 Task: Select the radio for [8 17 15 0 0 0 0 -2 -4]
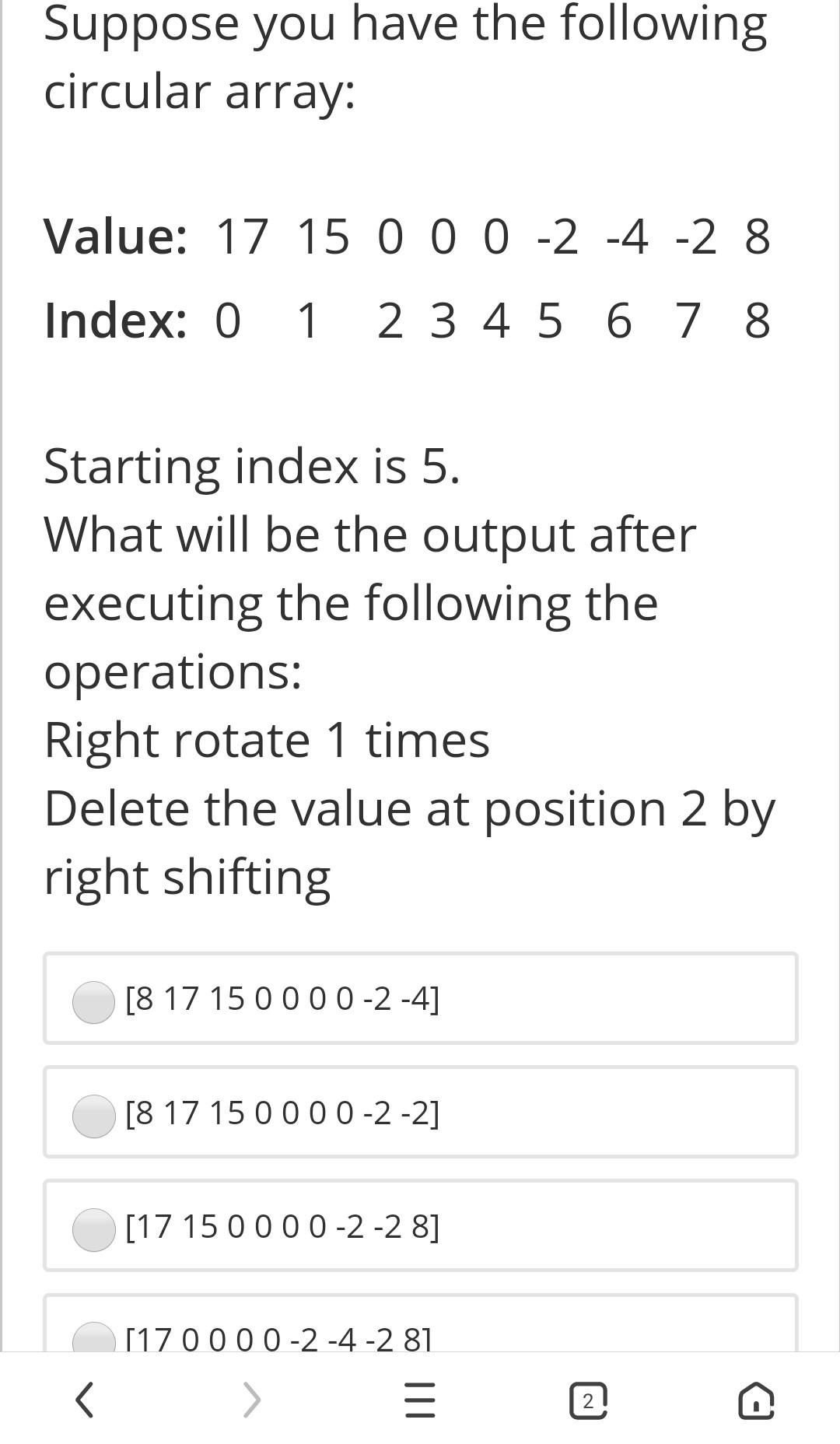click(93, 1000)
